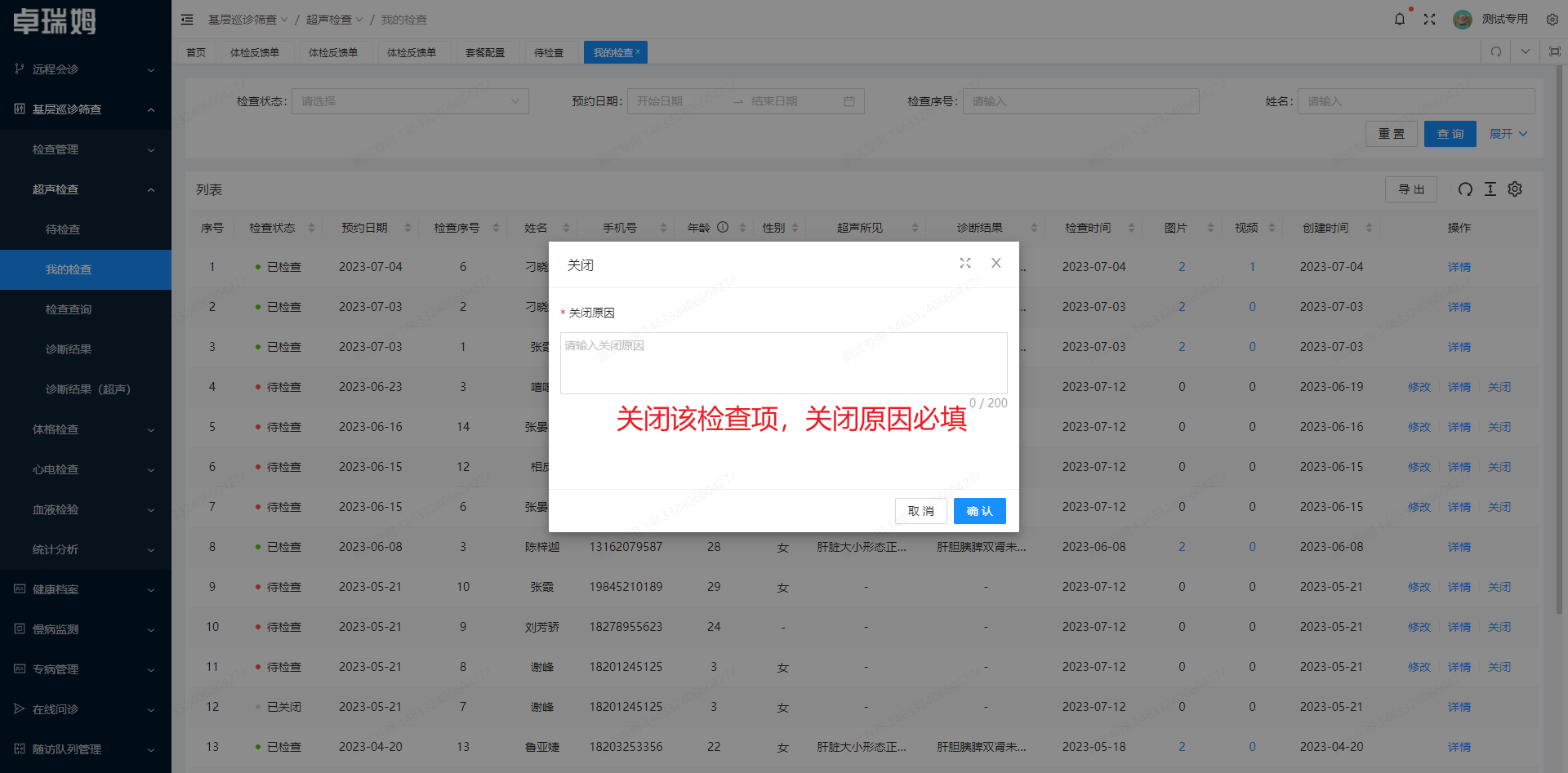Click phone number 18278955623
The width and height of the screenshot is (1568, 773).
(626, 627)
